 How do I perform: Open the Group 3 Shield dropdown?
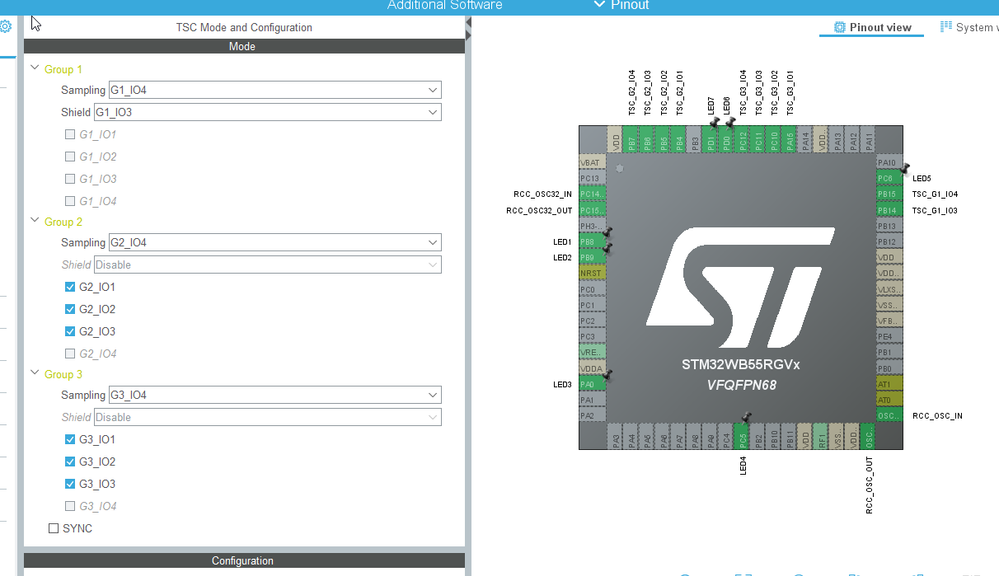(268, 417)
